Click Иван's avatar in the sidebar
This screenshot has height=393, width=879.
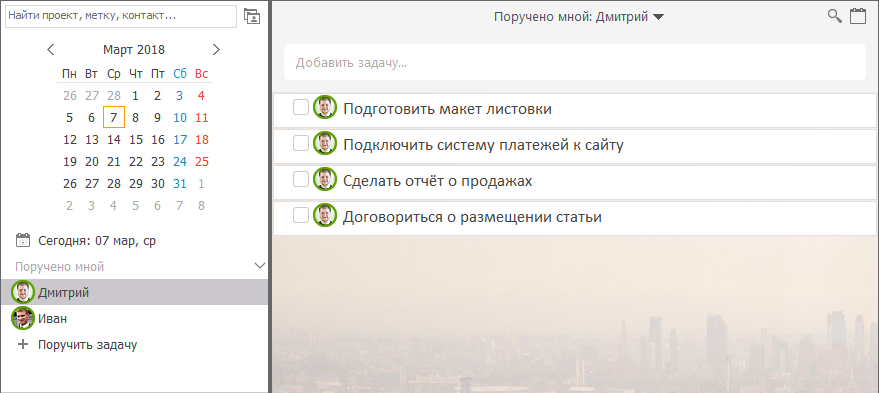tap(23, 318)
